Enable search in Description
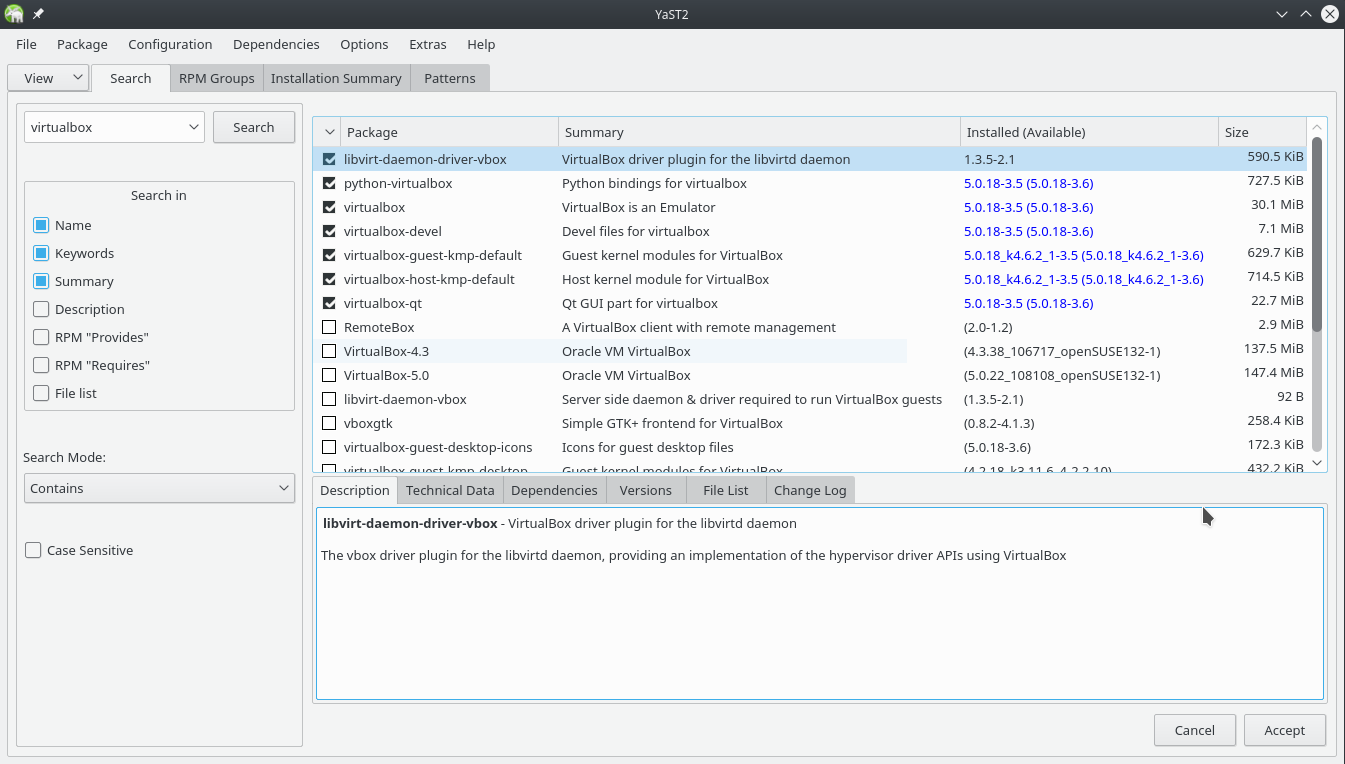The height and width of the screenshot is (764, 1345). click(41, 309)
